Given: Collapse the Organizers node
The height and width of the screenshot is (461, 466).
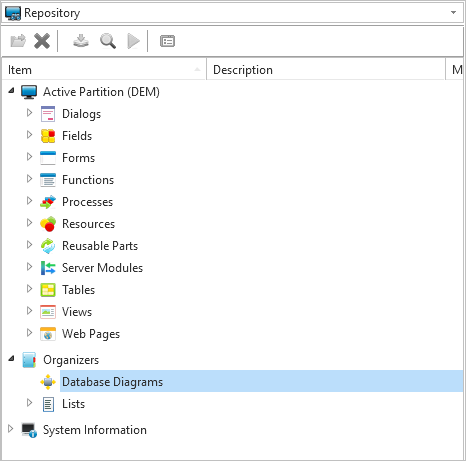Looking at the screenshot, I should pyautogui.click(x=11, y=358).
